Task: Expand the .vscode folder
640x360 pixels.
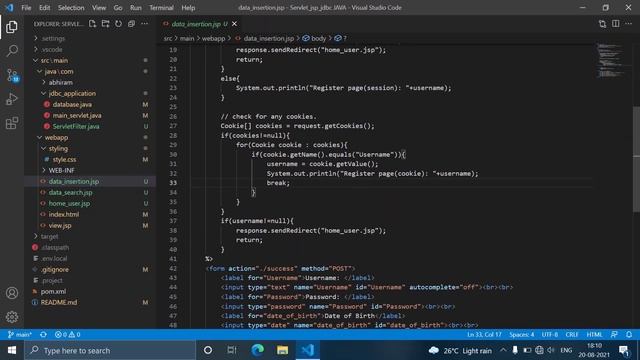Action: [50, 49]
